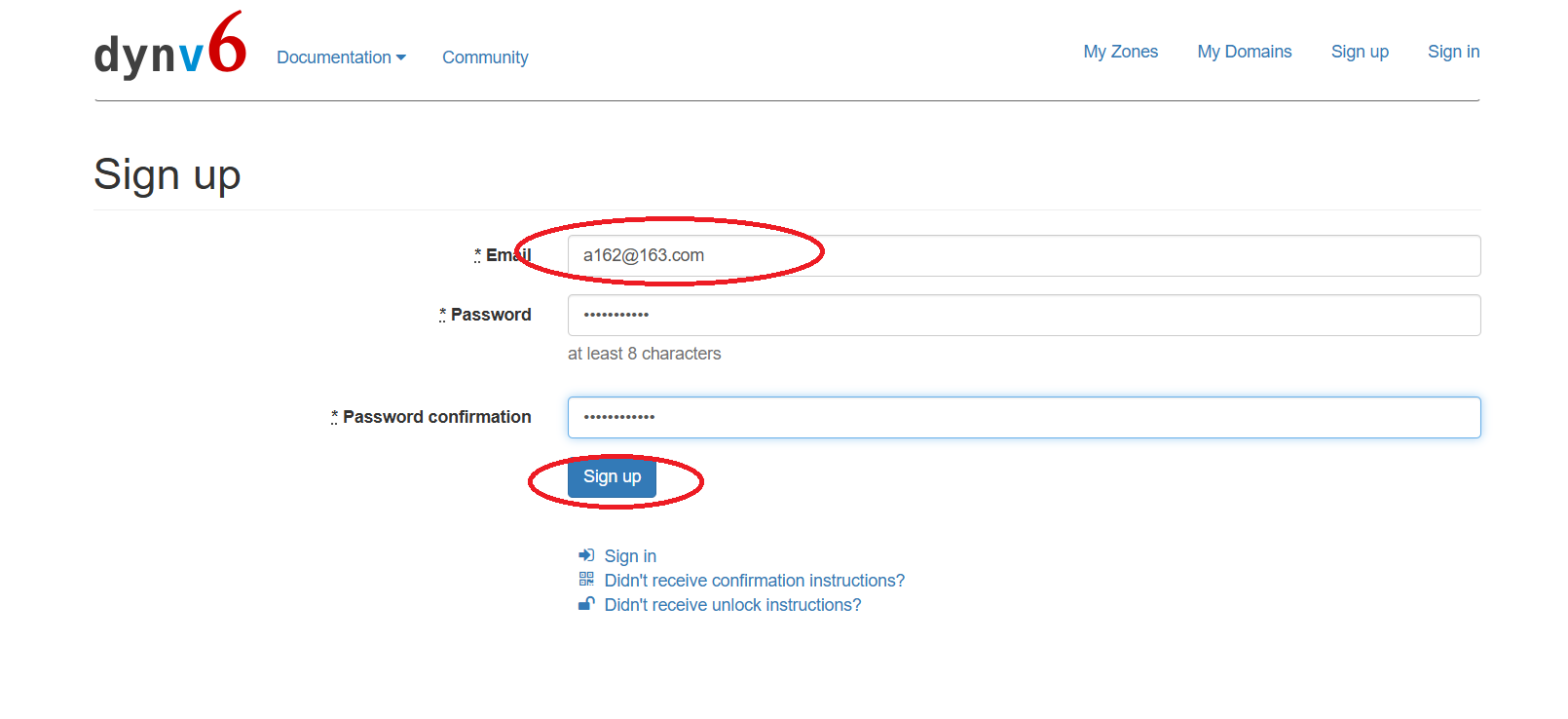
Task: Focus the Email input field
Action: [x=1023, y=255]
